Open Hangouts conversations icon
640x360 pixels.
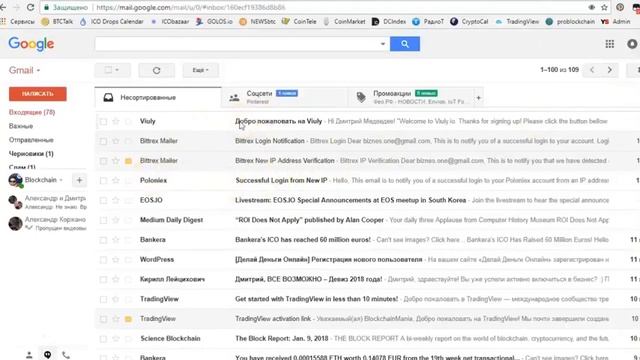tap(47, 355)
